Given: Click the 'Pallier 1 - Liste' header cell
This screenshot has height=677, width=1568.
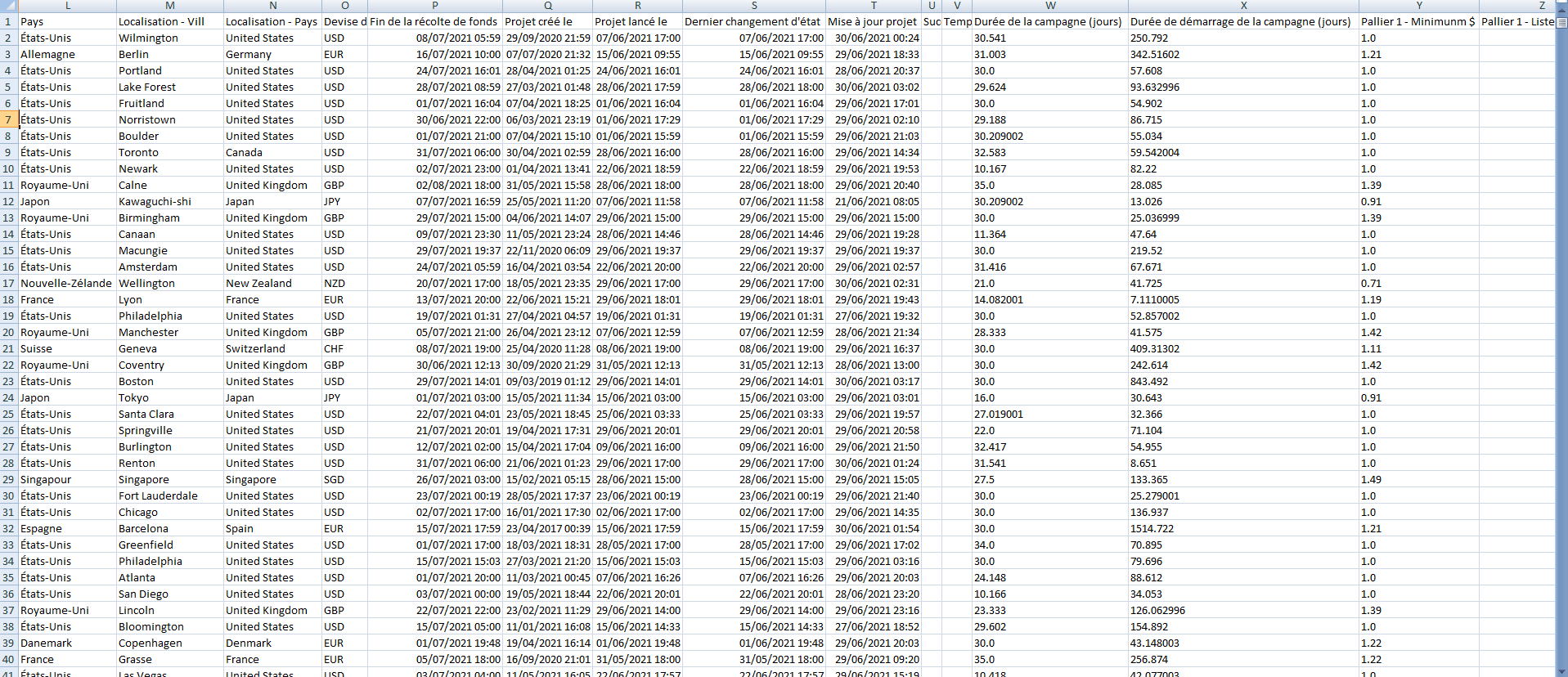Looking at the screenshot, I should pos(1517,21).
